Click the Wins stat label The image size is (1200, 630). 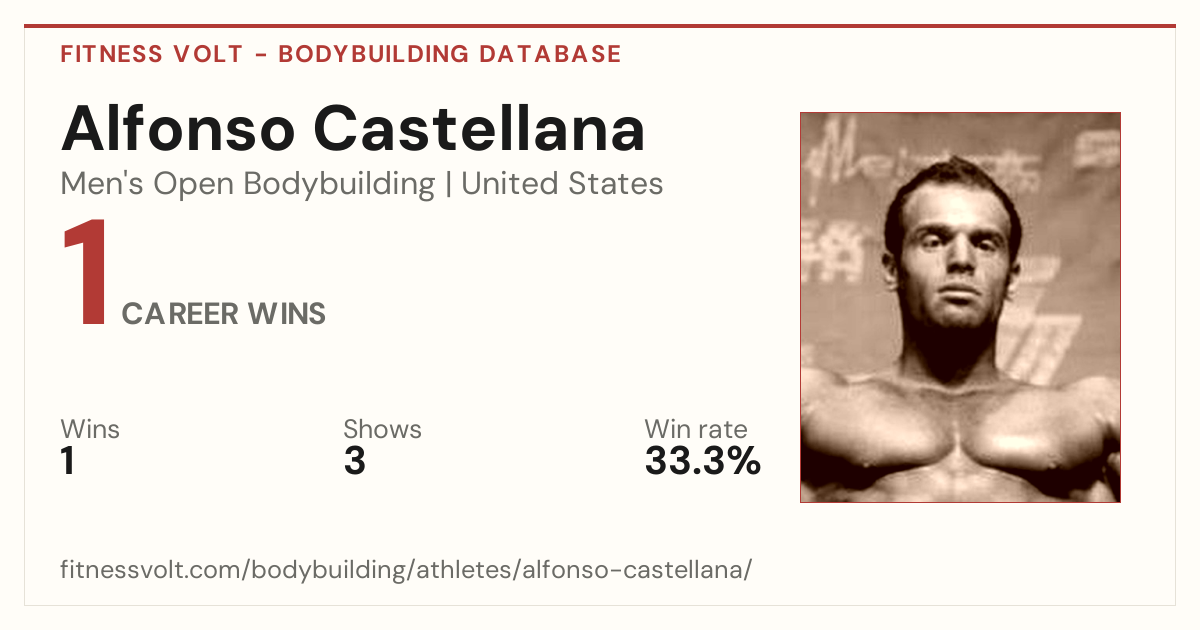90,429
